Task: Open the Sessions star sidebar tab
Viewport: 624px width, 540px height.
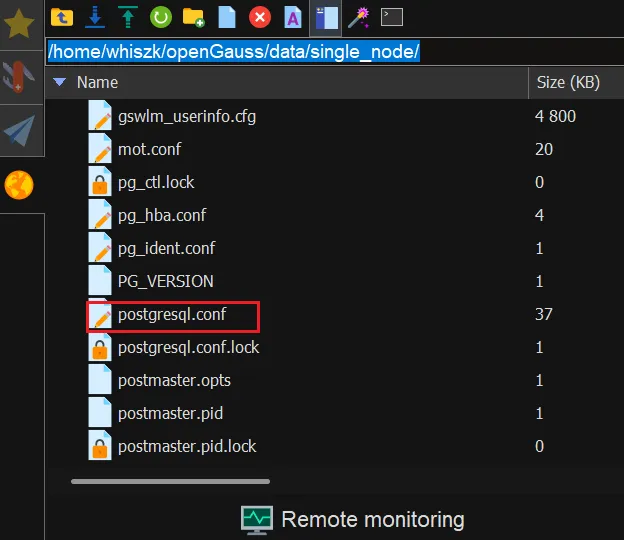Action: pos(19,24)
